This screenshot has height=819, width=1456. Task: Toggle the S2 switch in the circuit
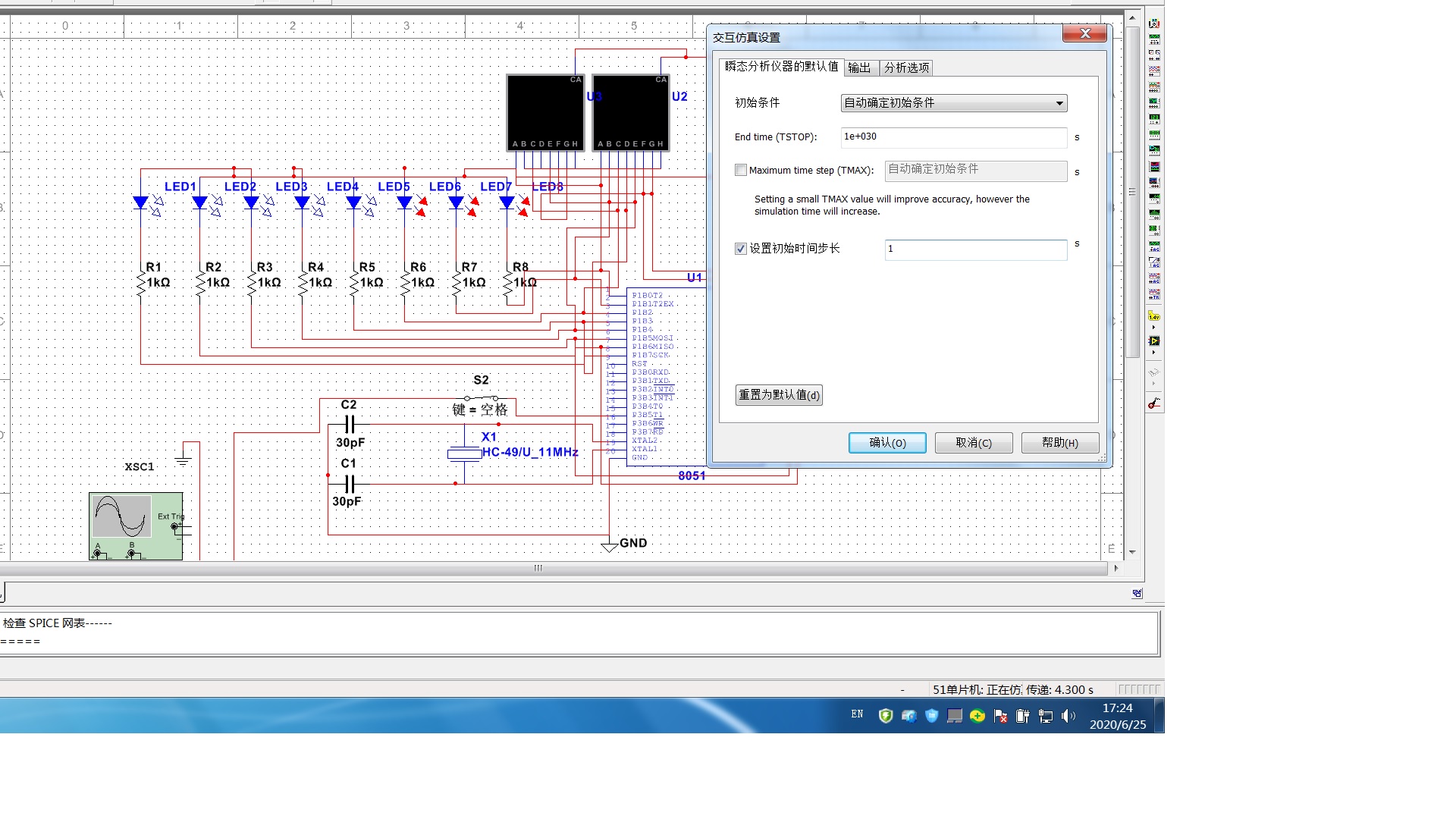[481, 398]
